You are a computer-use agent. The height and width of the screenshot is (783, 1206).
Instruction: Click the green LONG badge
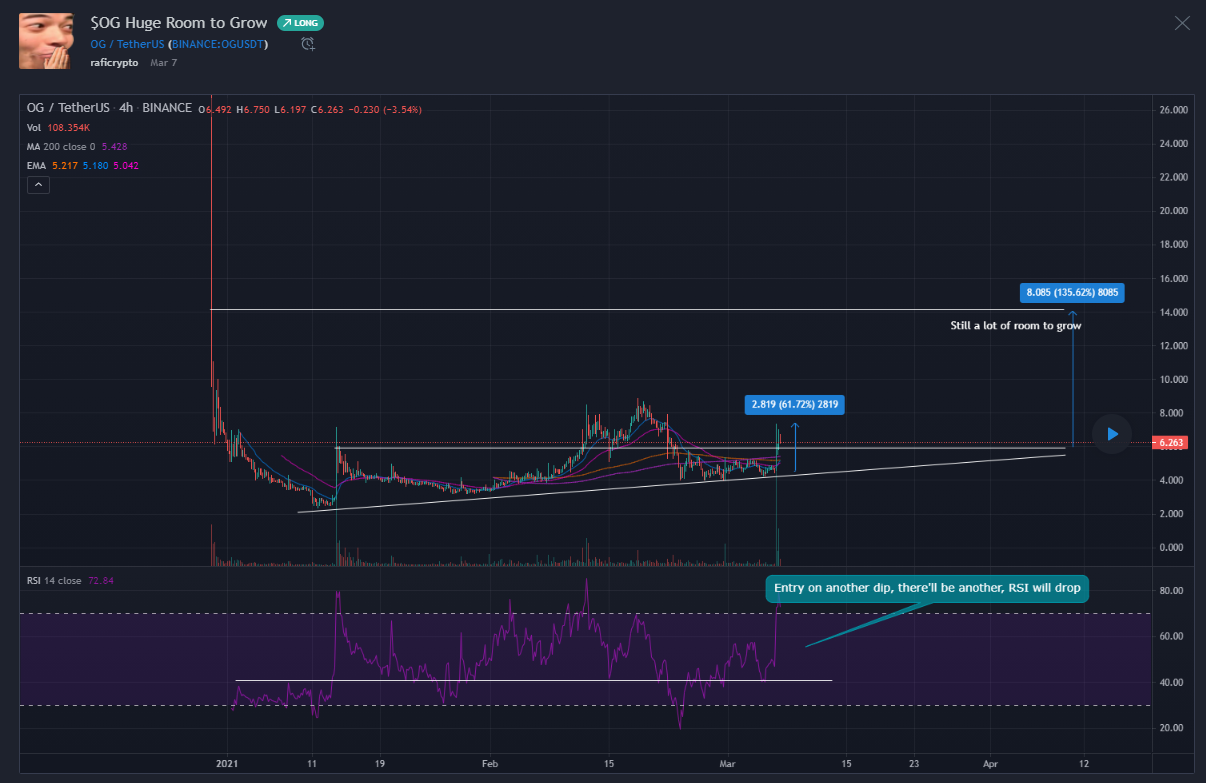300,23
